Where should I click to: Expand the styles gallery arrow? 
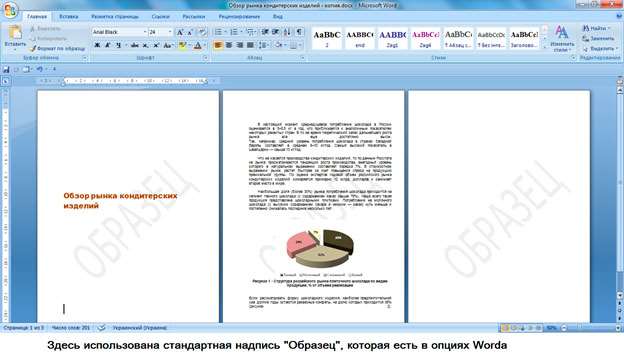pyautogui.click(x=545, y=47)
